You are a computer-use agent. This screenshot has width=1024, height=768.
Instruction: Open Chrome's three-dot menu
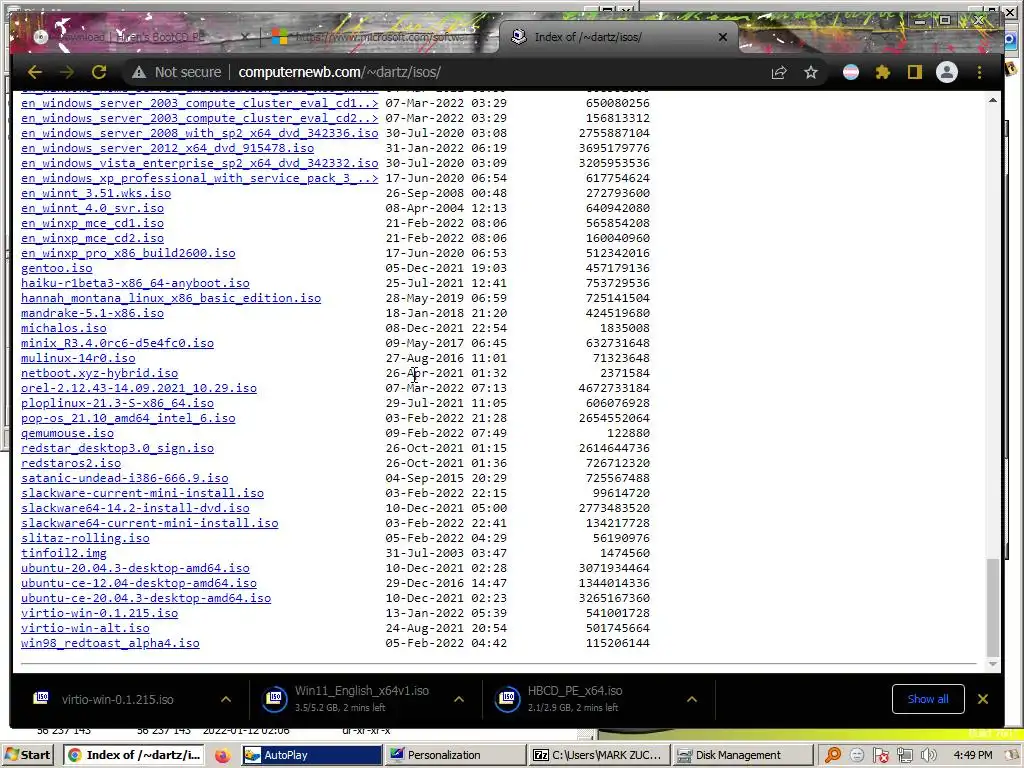coord(979,72)
